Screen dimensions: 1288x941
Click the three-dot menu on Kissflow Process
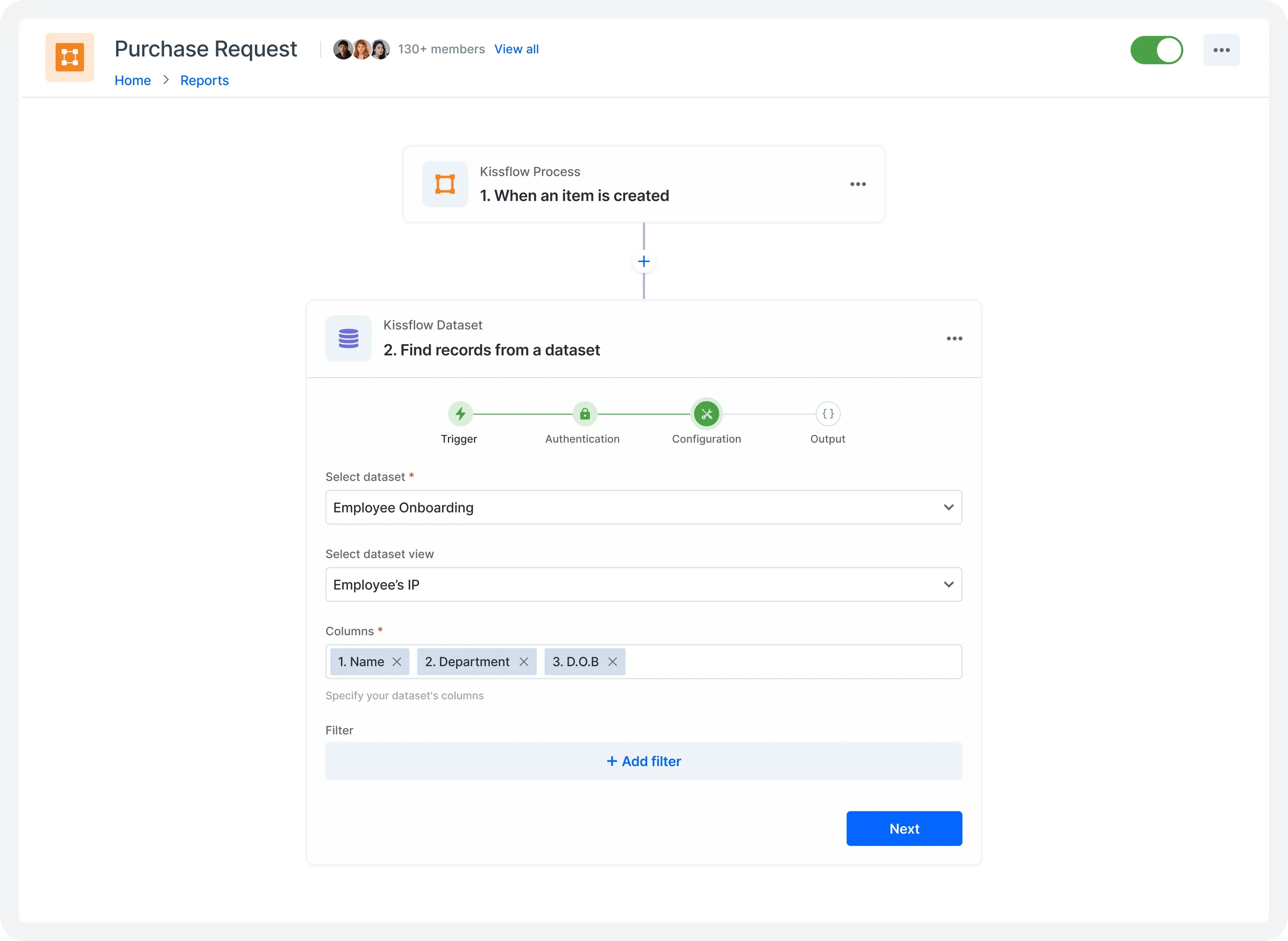858,184
